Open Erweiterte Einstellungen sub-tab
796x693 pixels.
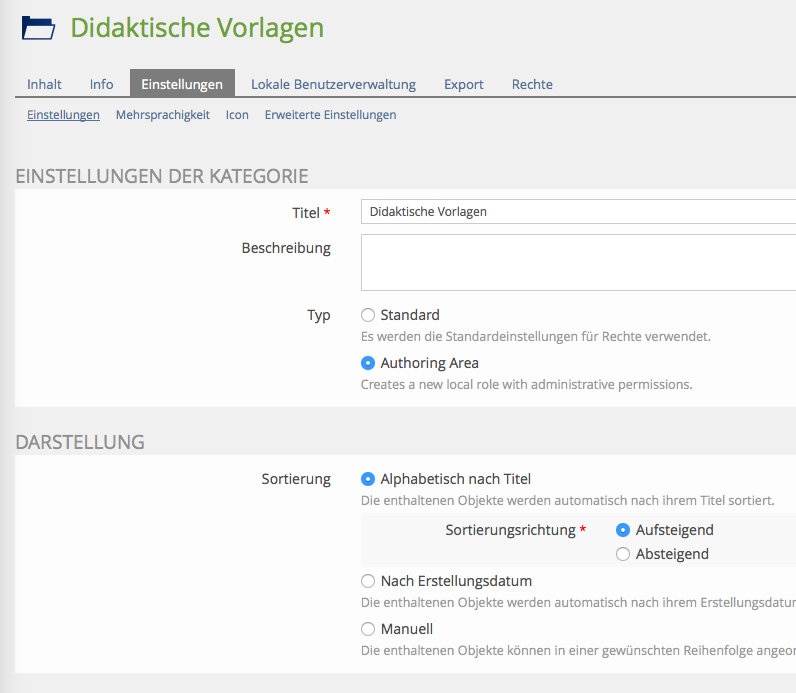click(330, 115)
